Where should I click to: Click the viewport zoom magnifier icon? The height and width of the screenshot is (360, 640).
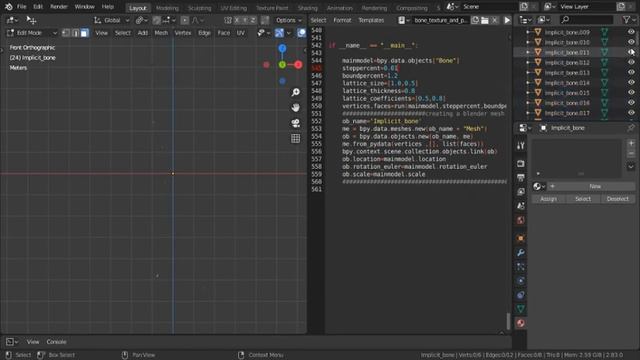[x=296, y=92]
